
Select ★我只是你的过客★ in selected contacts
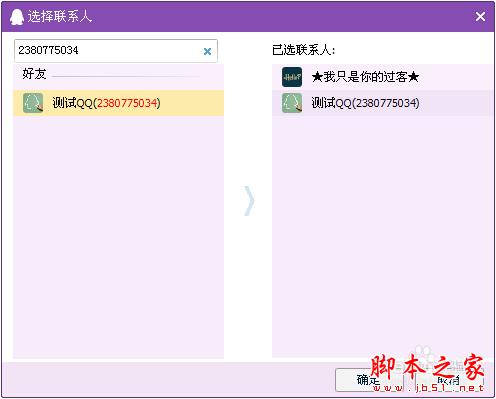click(x=383, y=77)
